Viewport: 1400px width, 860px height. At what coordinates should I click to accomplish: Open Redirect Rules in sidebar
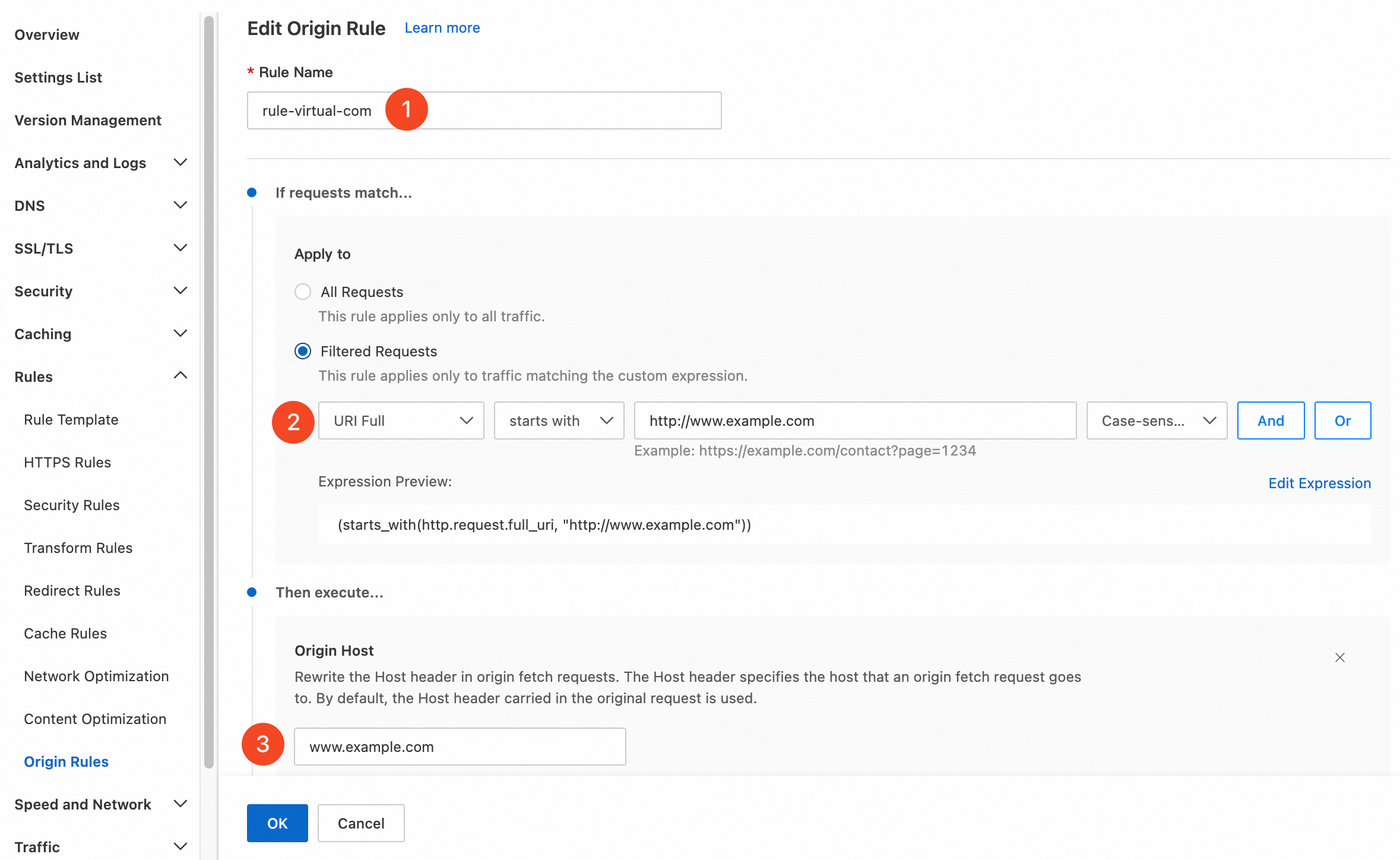[72, 590]
